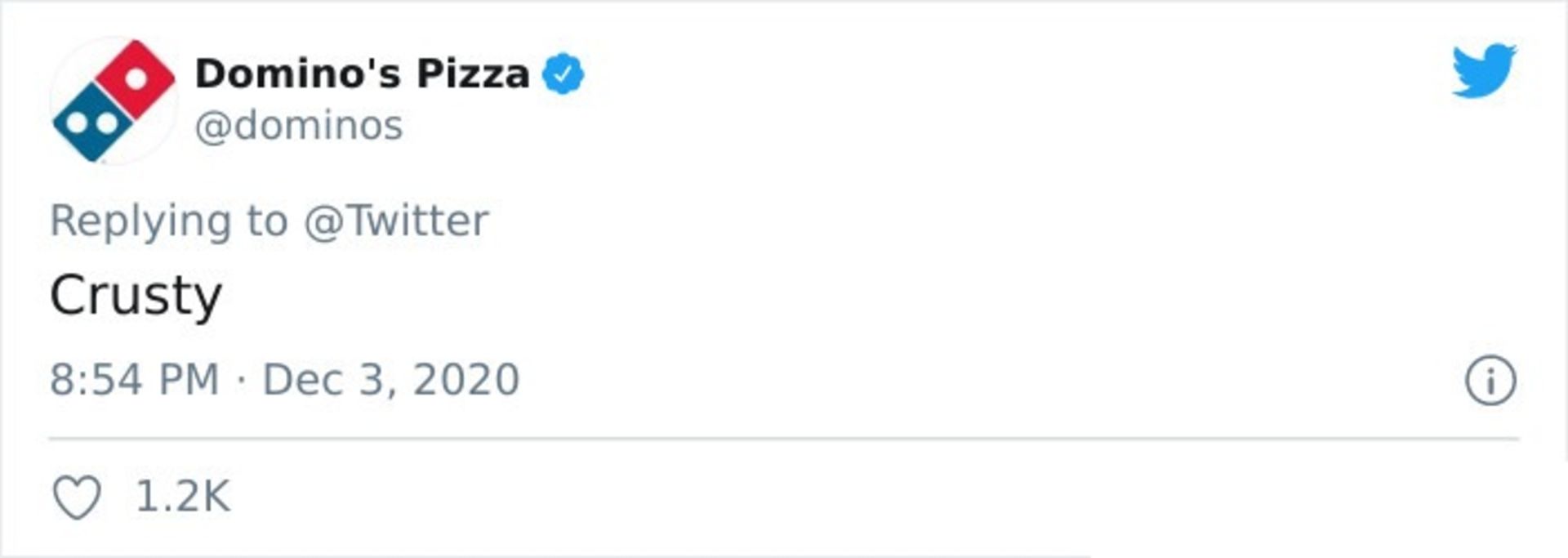The image size is (1568, 558).
Task: Click the horizontal divider line above likes
Action: pos(784,439)
